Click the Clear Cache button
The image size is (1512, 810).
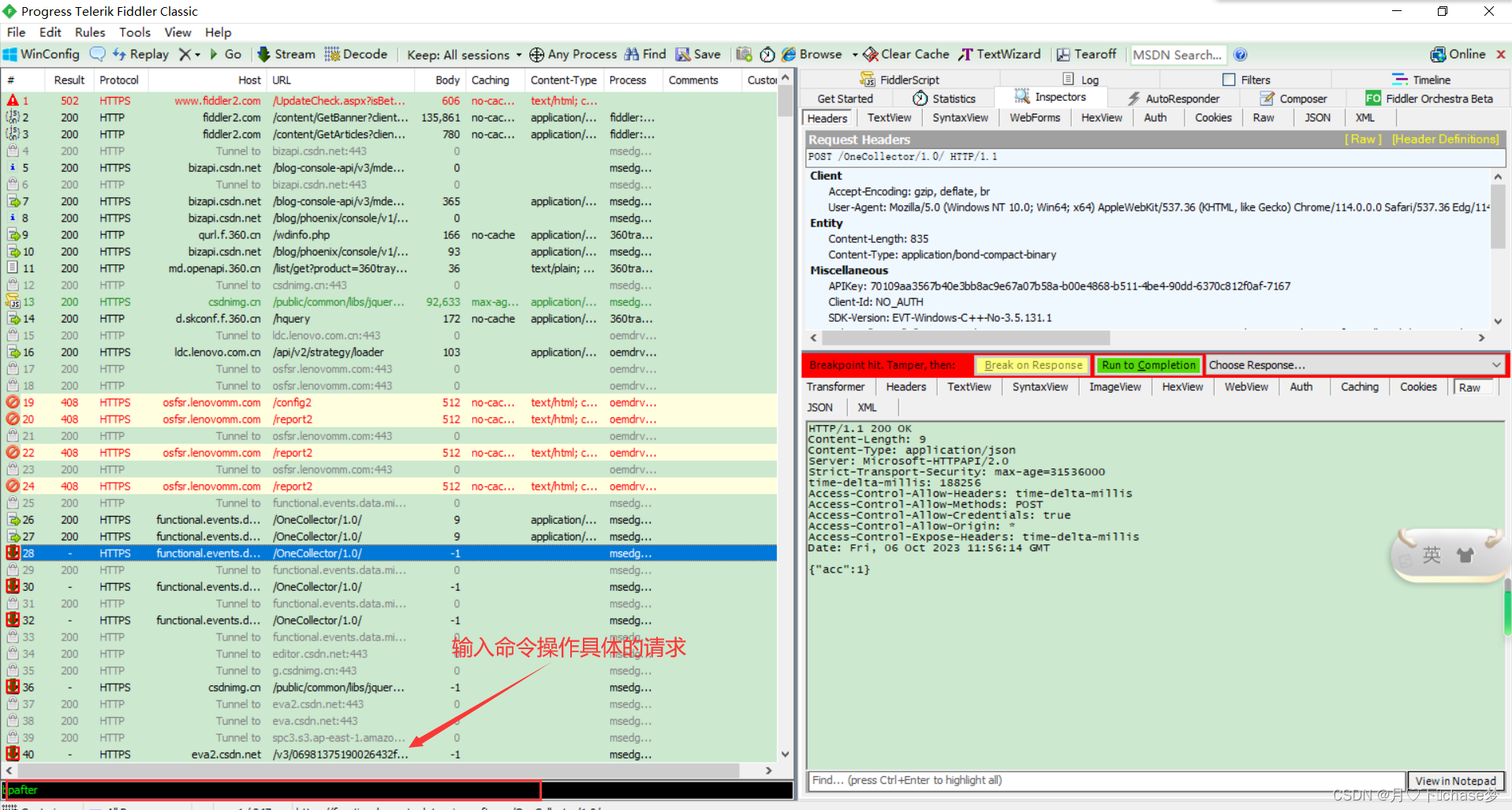(906, 54)
